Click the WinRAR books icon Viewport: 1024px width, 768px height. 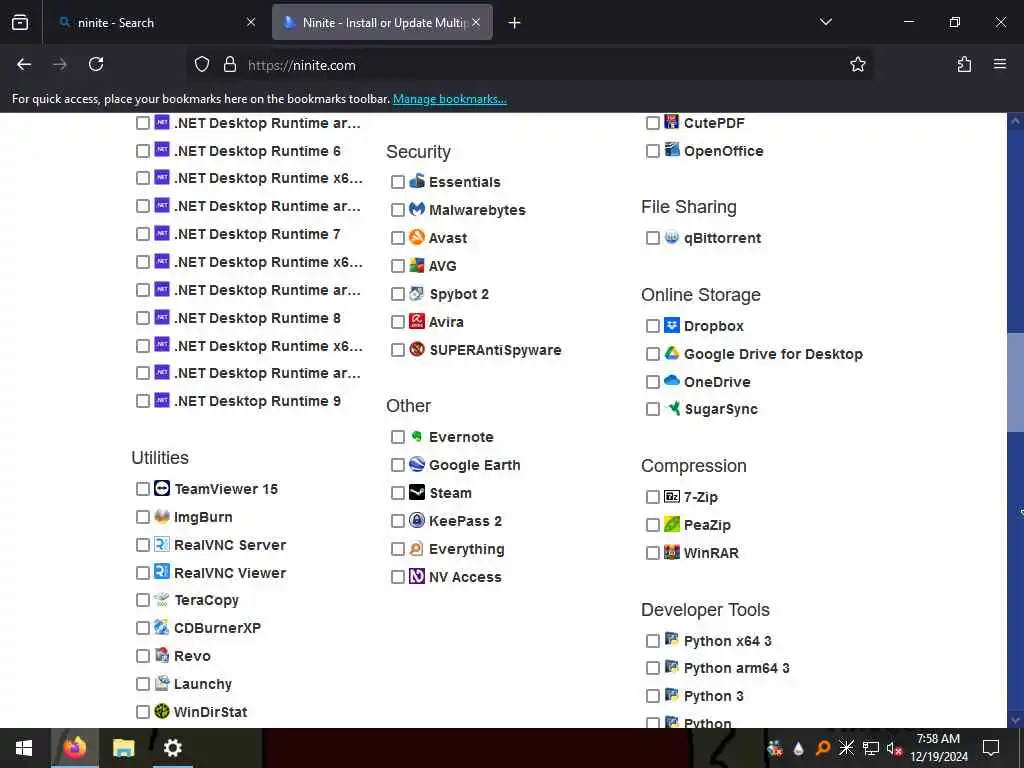(x=671, y=552)
